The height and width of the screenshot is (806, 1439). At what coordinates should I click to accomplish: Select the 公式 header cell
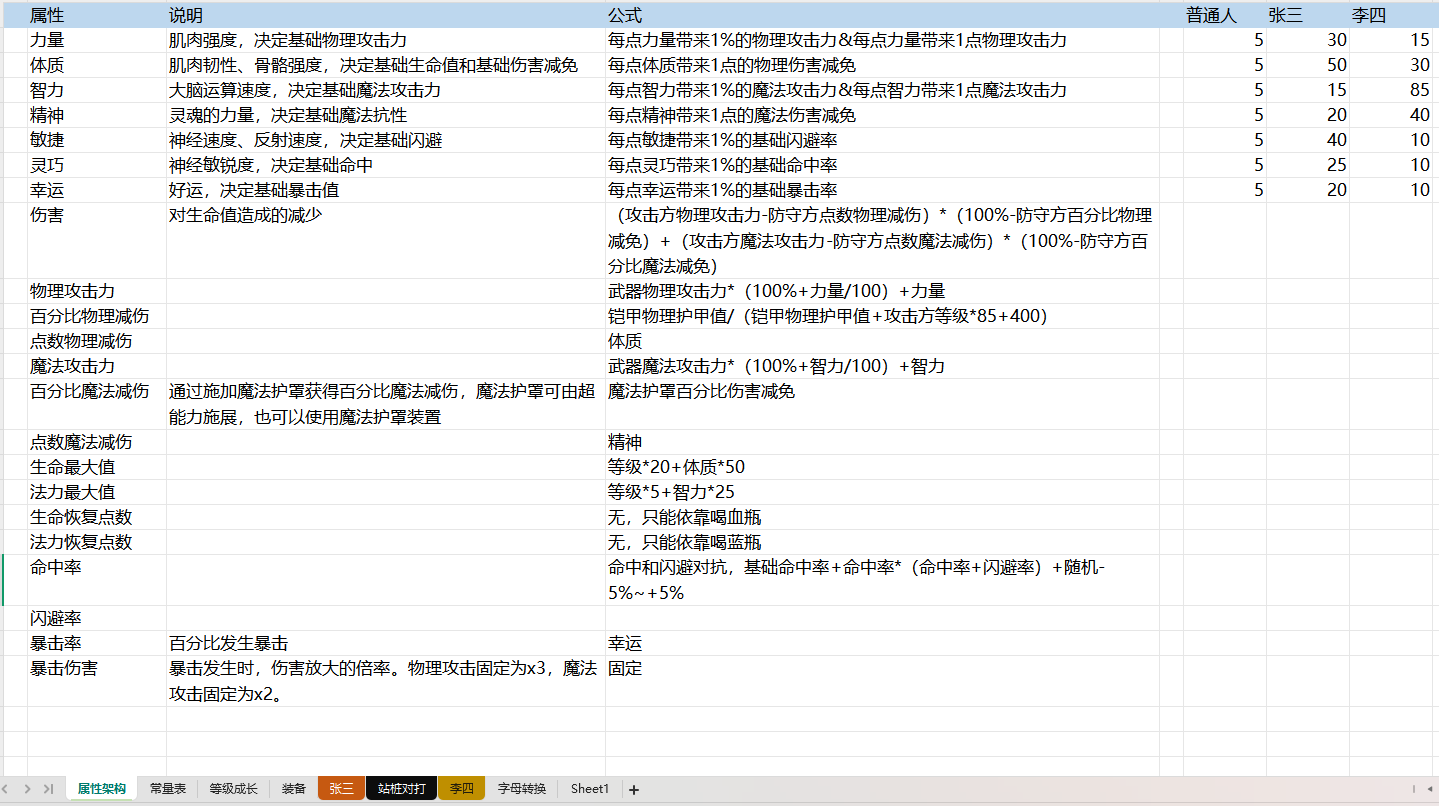click(880, 15)
